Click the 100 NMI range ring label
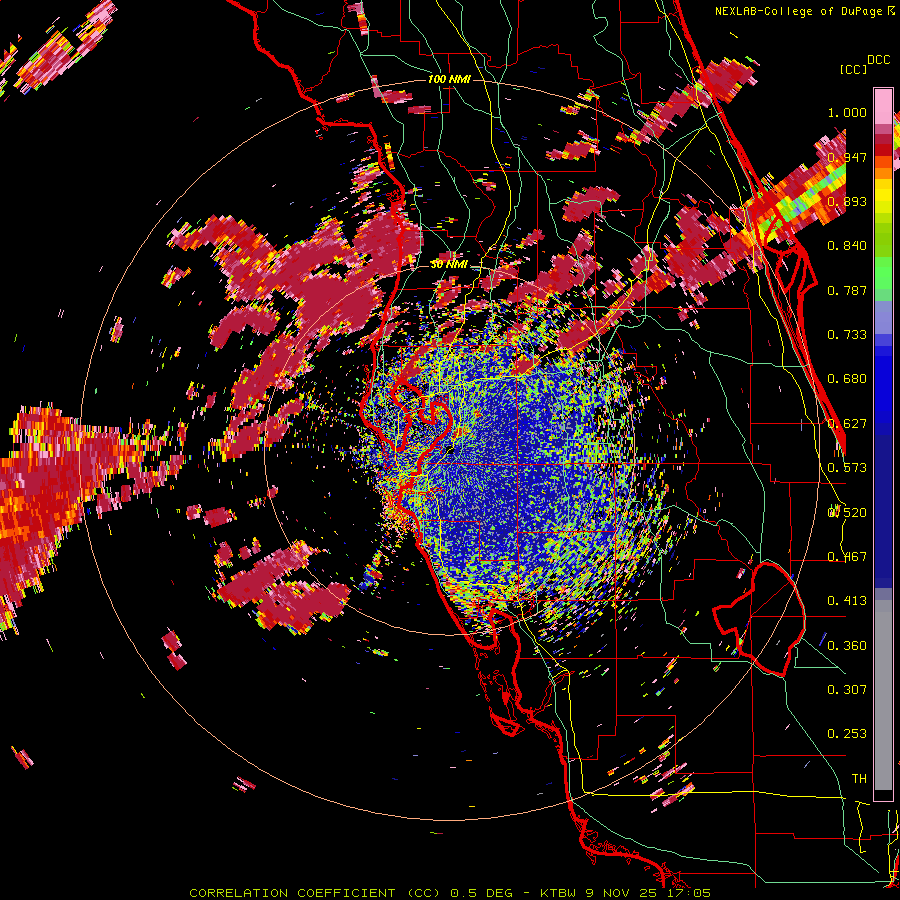 pyautogui.click(x=449, y=79)
